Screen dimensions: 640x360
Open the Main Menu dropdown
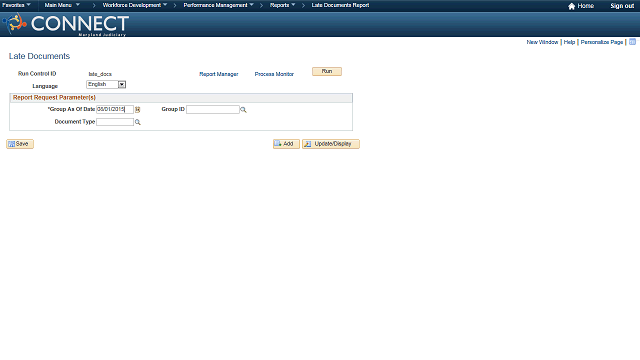tap(62, 5)
